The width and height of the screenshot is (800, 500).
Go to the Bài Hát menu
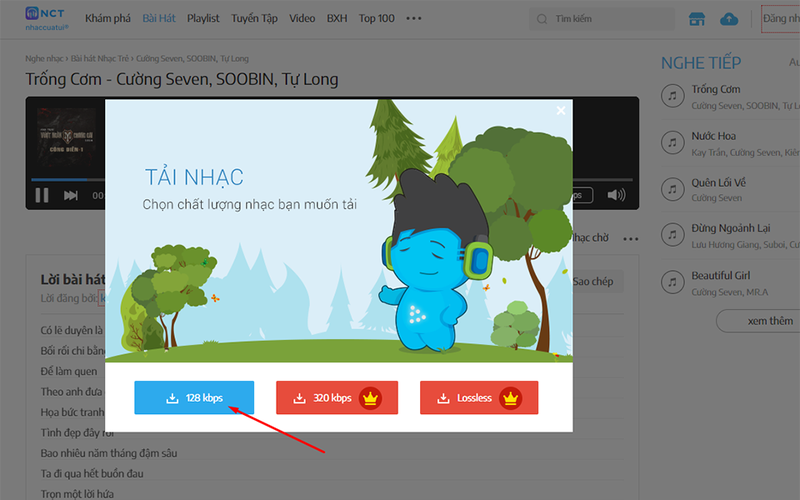click(159, 18)
